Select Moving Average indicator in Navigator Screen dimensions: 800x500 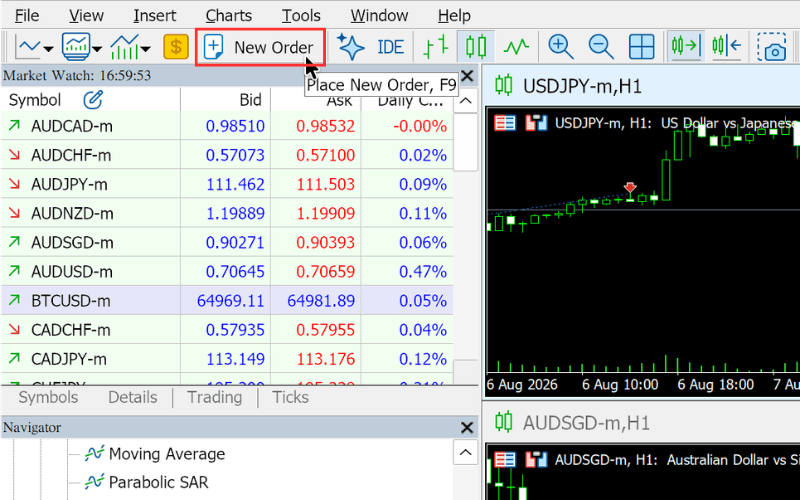tap(166, 454)
